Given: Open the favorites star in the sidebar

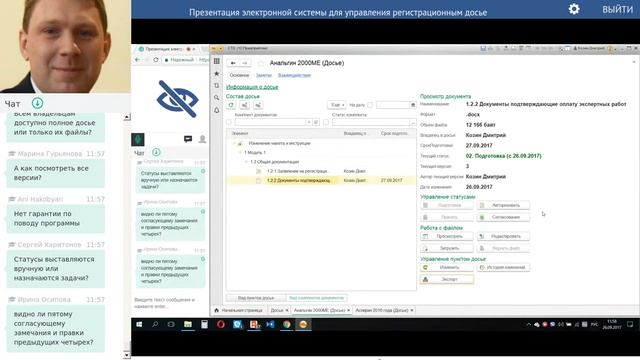Looking at the screenshot, I should coord(217,73).
